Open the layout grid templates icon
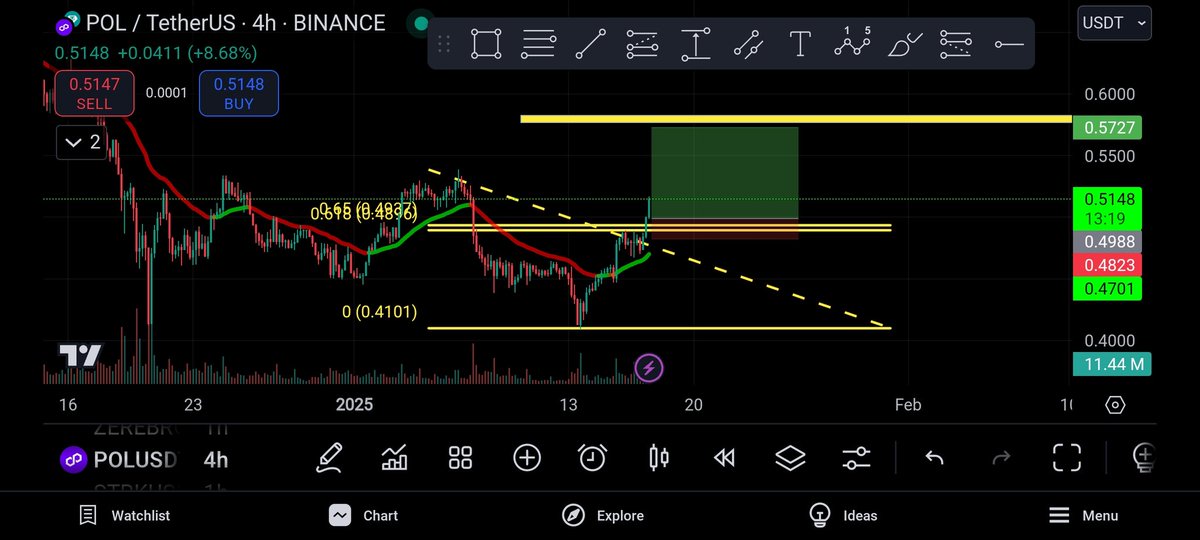The image size is (1200, 540). pos(460,458)
